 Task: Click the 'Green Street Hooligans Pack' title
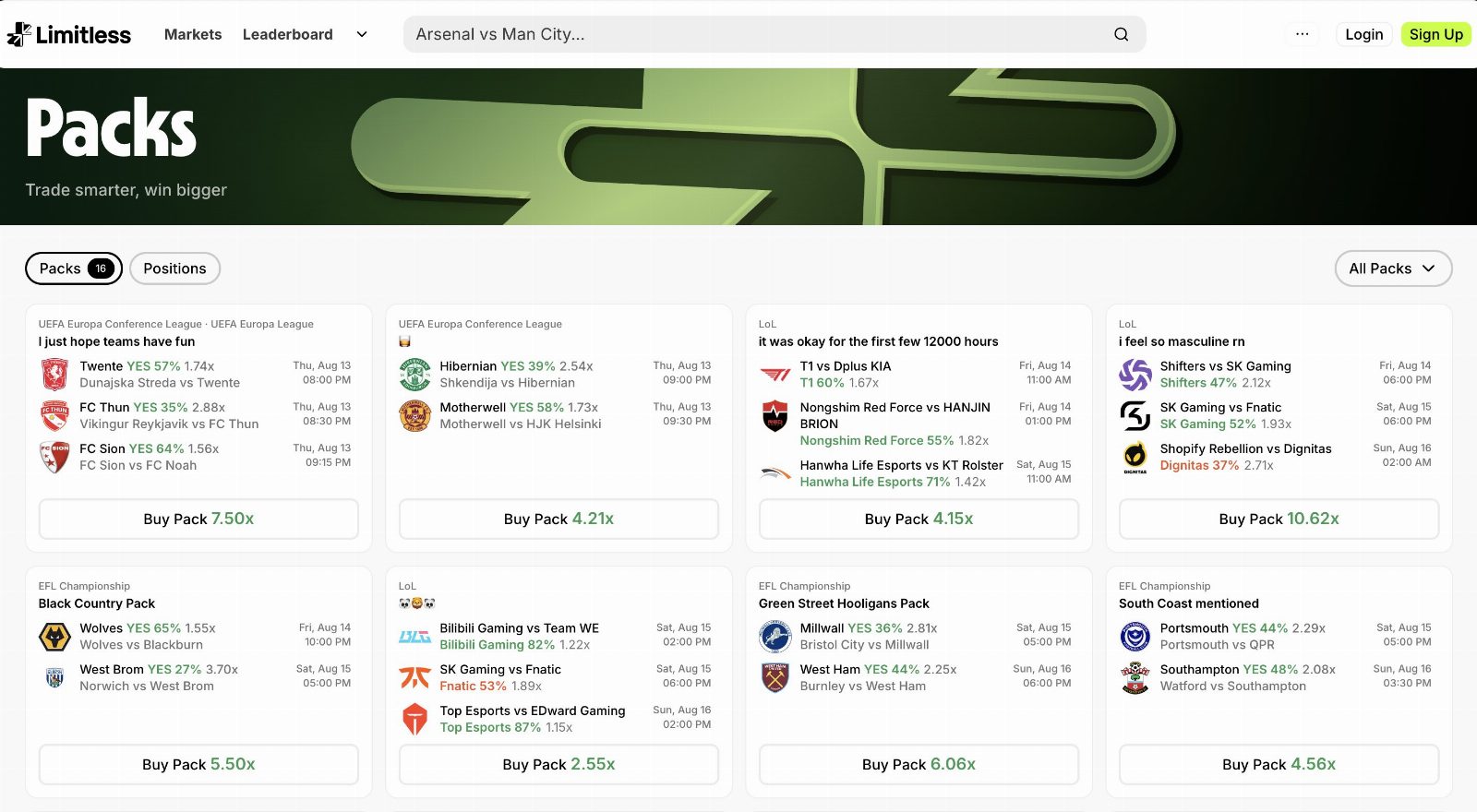(844, 603)
